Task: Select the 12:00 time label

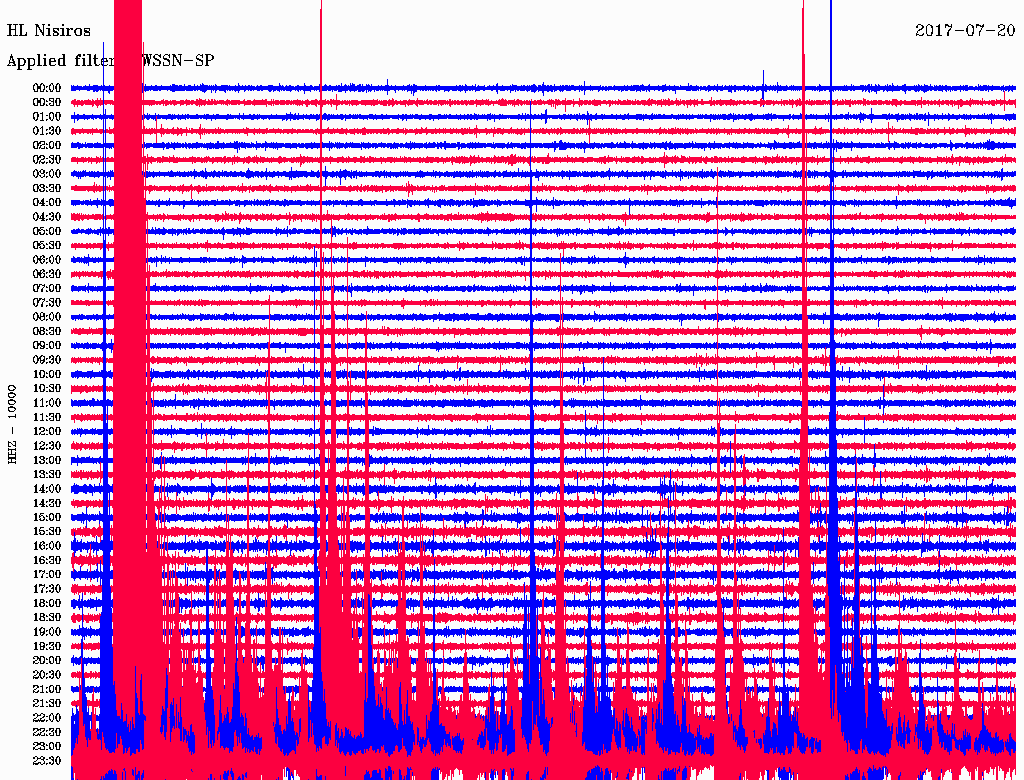Action: (x=47, y=431)
